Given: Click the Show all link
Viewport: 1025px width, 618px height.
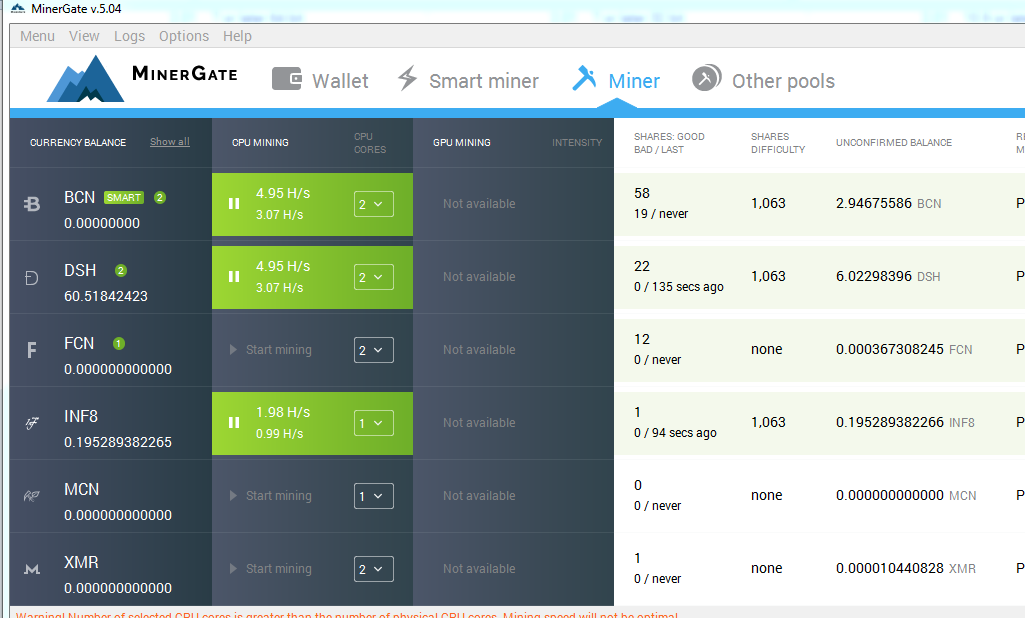Looking at the screenshot, I should point(170,141).
